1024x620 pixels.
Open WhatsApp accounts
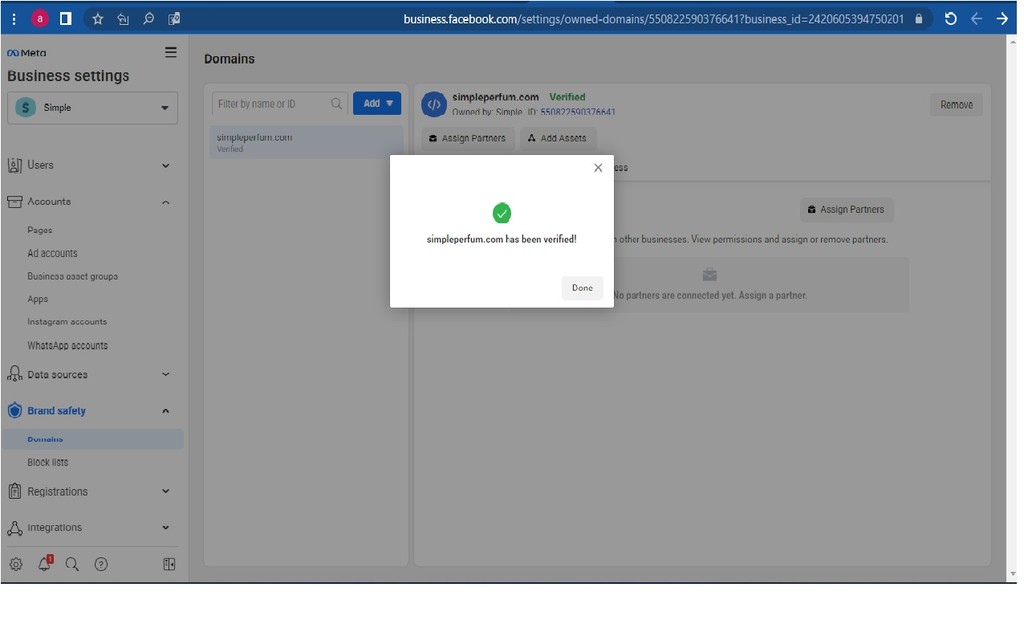click(x=67, y=347)
